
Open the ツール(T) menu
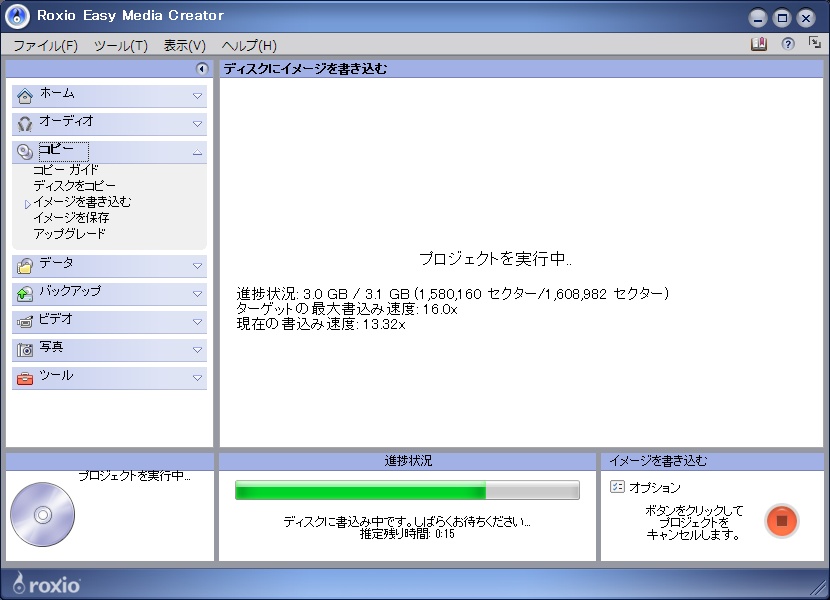(x=121, y=46)
